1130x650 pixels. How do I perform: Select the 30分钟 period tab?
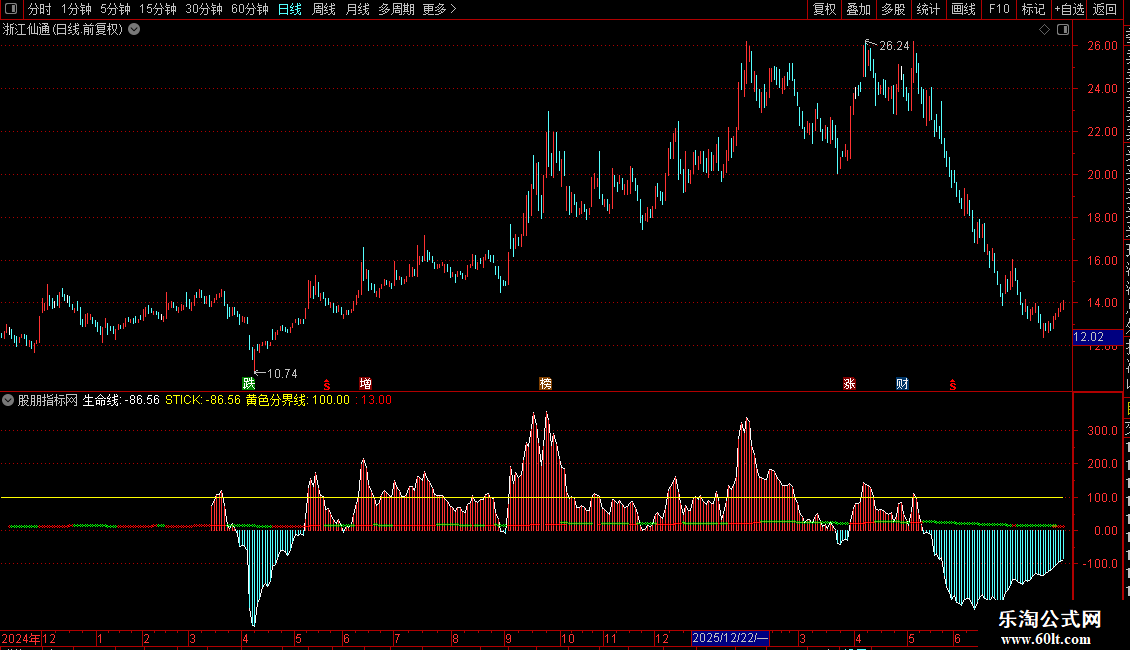point(204,9)
